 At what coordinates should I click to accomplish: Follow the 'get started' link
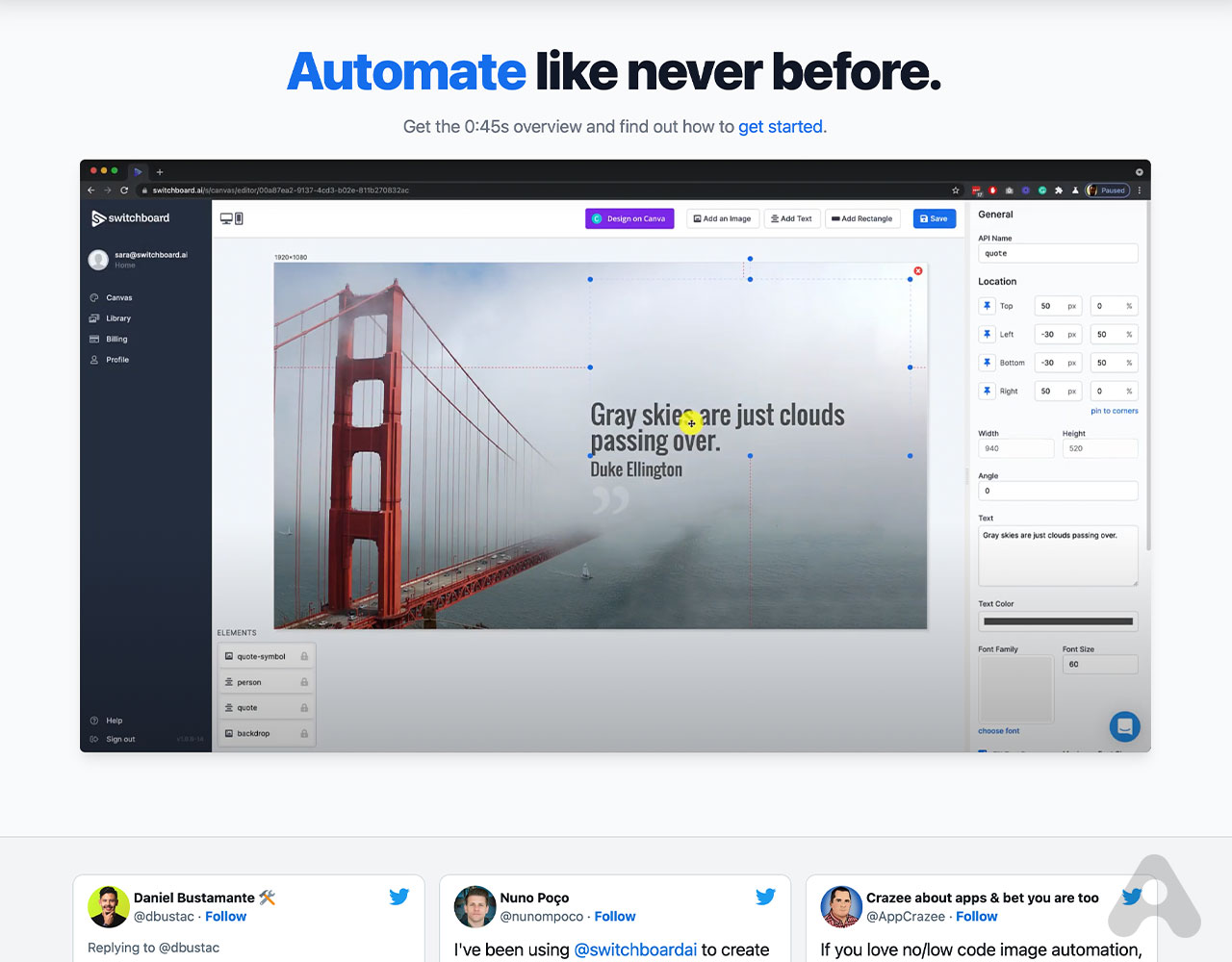(780, 127)
